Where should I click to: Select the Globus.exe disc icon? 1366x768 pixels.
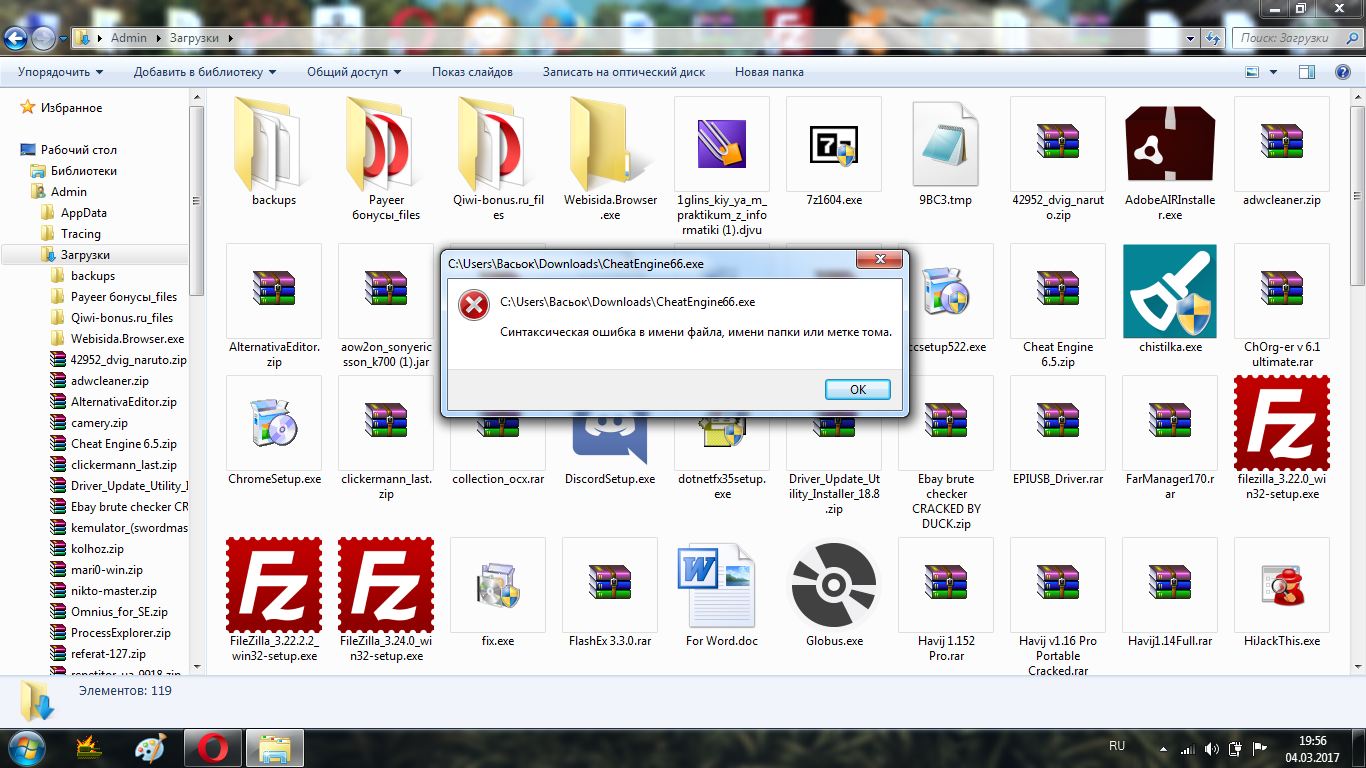point(833,586)
